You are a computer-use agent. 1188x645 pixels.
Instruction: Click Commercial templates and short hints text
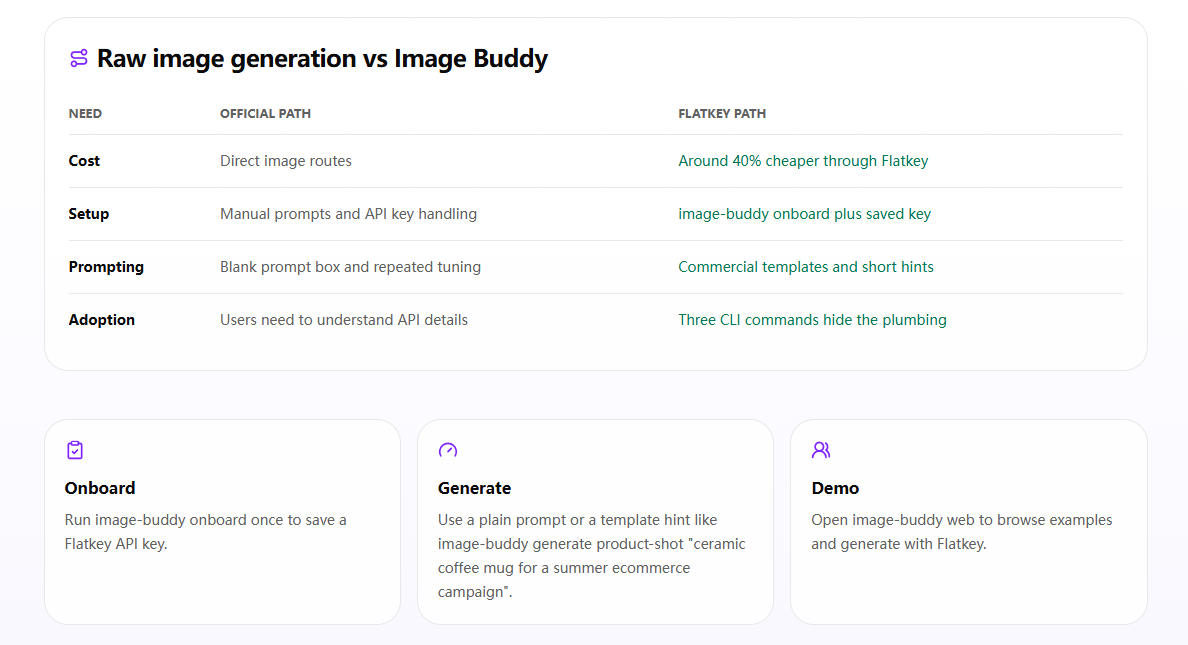pos(805,267)
